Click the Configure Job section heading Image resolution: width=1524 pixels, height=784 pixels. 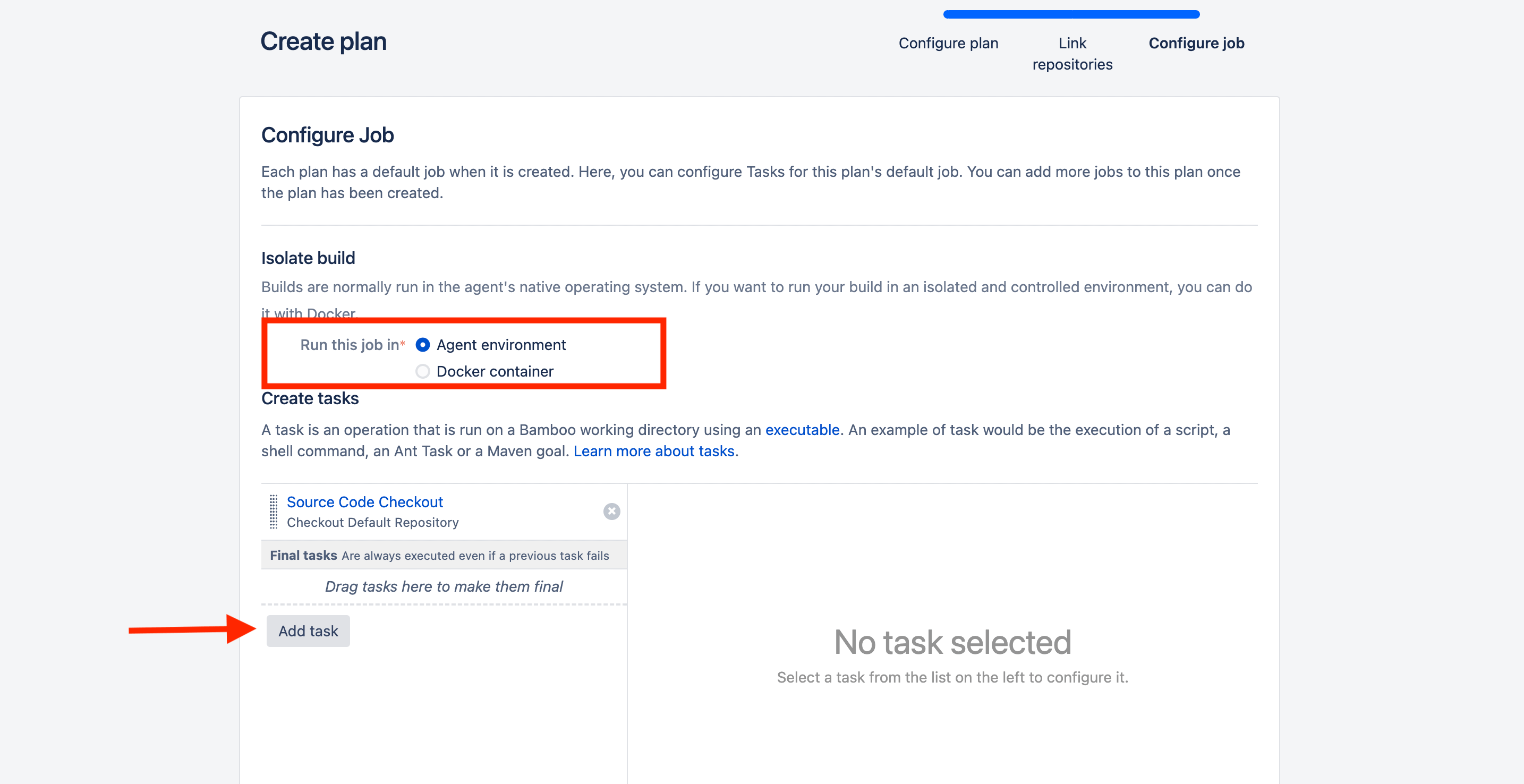coord(327,135)
